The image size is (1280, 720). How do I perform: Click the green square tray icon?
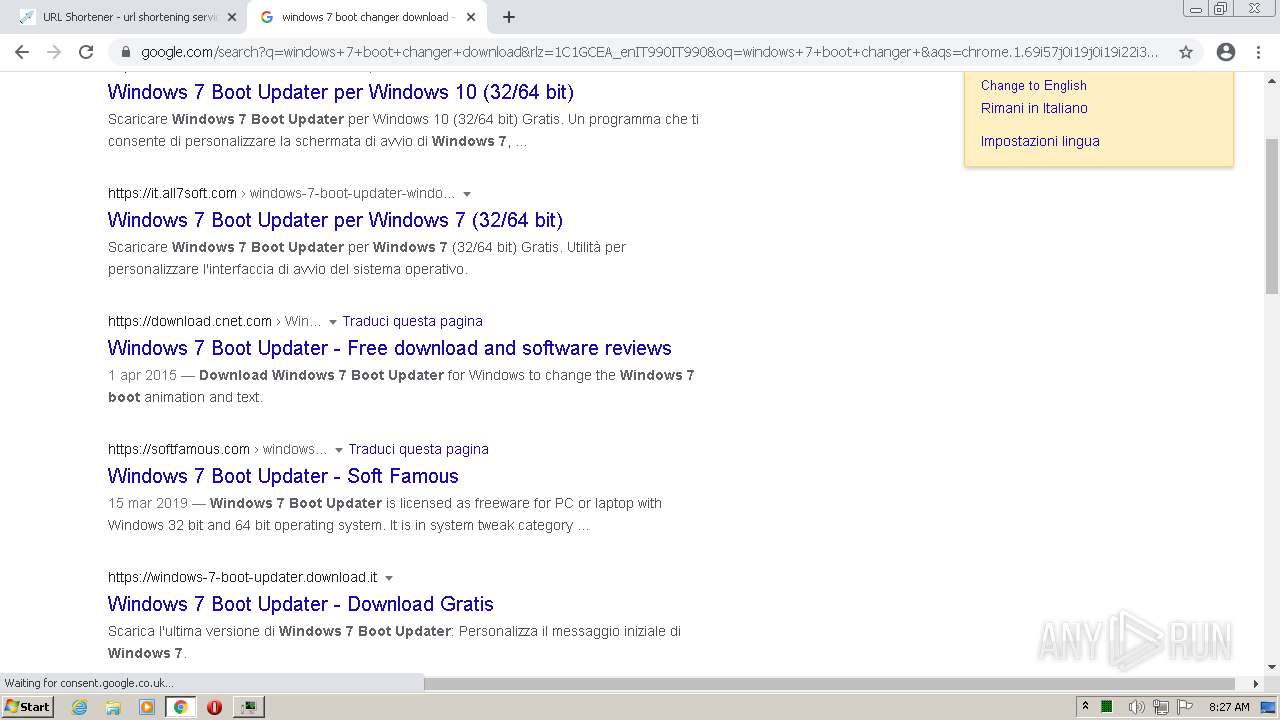1107,707
